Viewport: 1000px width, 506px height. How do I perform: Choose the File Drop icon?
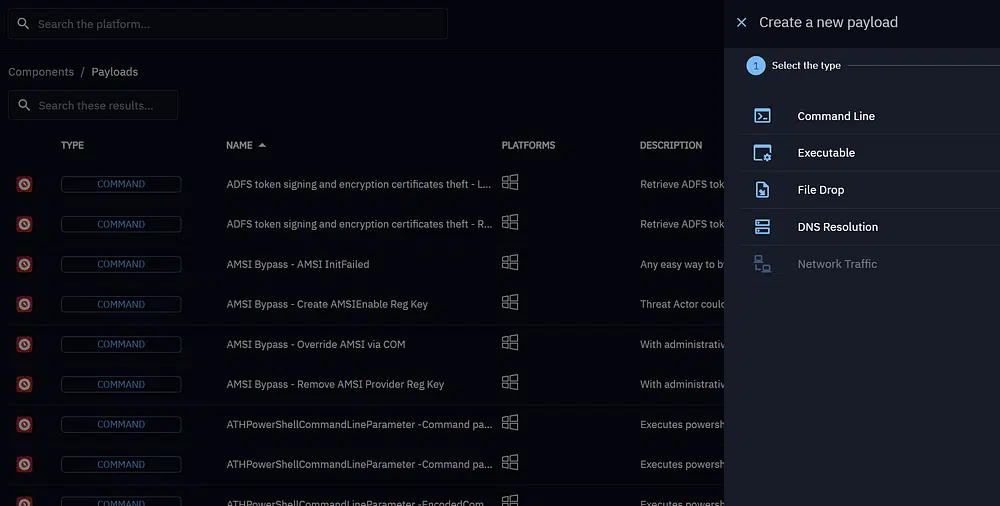[762, 190]
